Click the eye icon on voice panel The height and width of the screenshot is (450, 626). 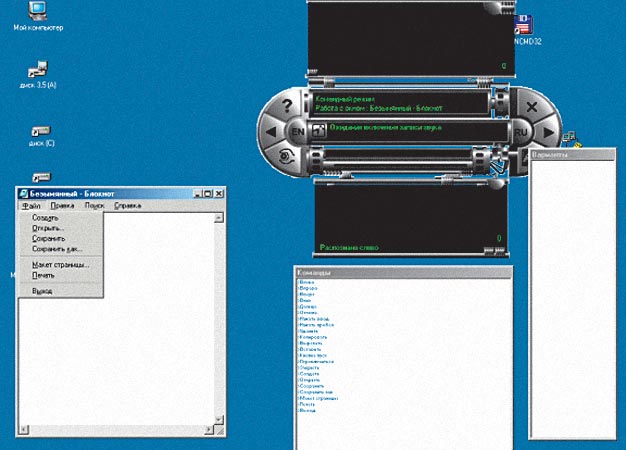coord(287,155)
